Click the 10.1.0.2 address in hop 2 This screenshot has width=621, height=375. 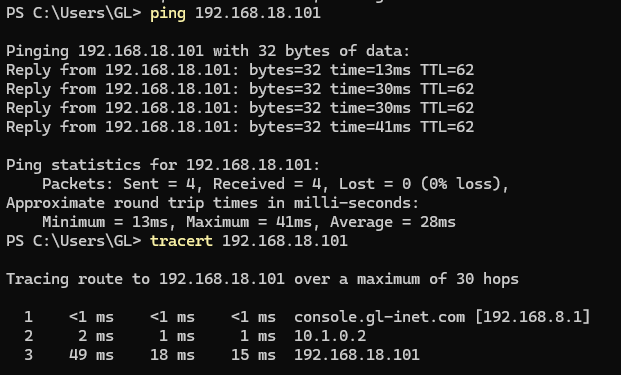330,336
